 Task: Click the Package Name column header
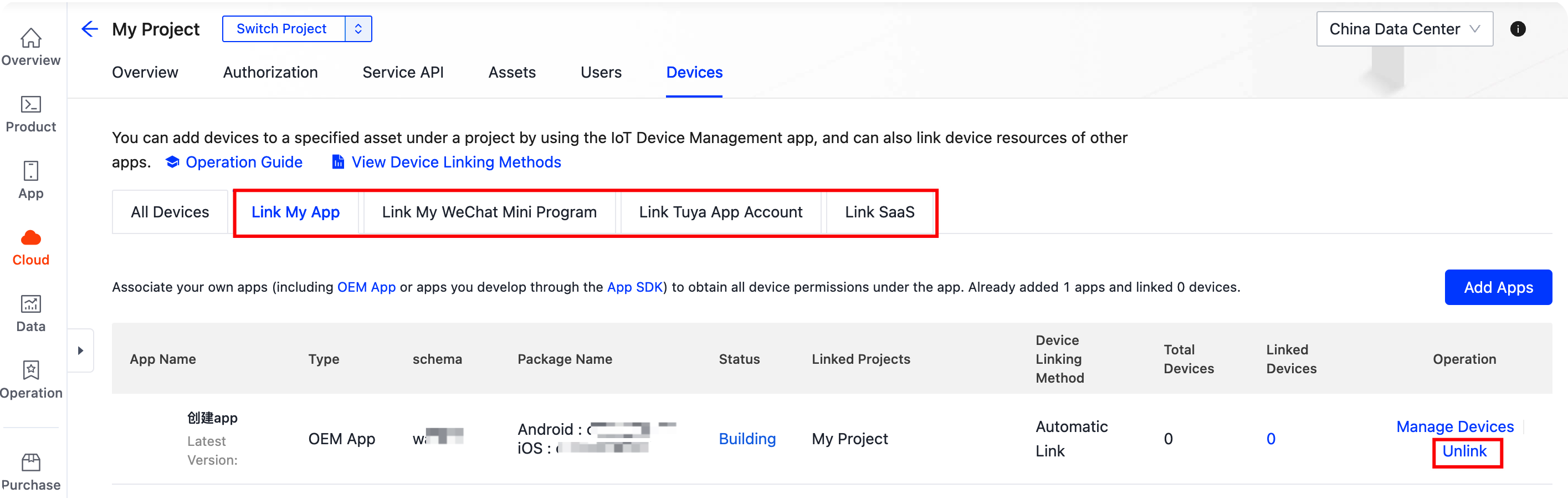564,359
